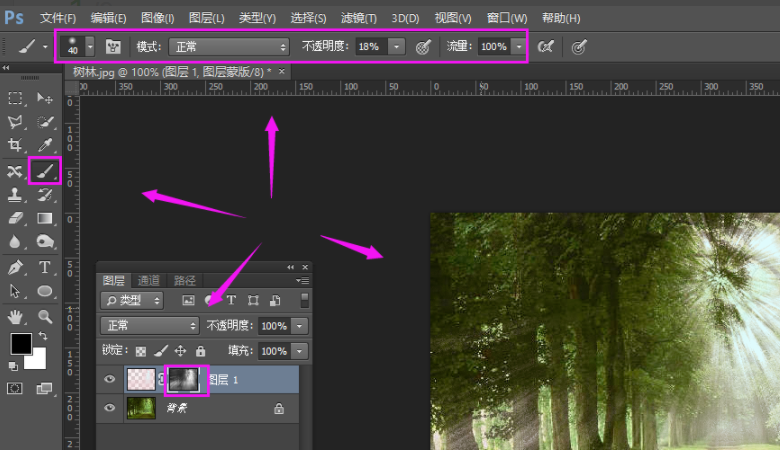This screenshot has height=450, width=780.
Task: Switch to the 路径 panel tab
Action: coord(184,280)
